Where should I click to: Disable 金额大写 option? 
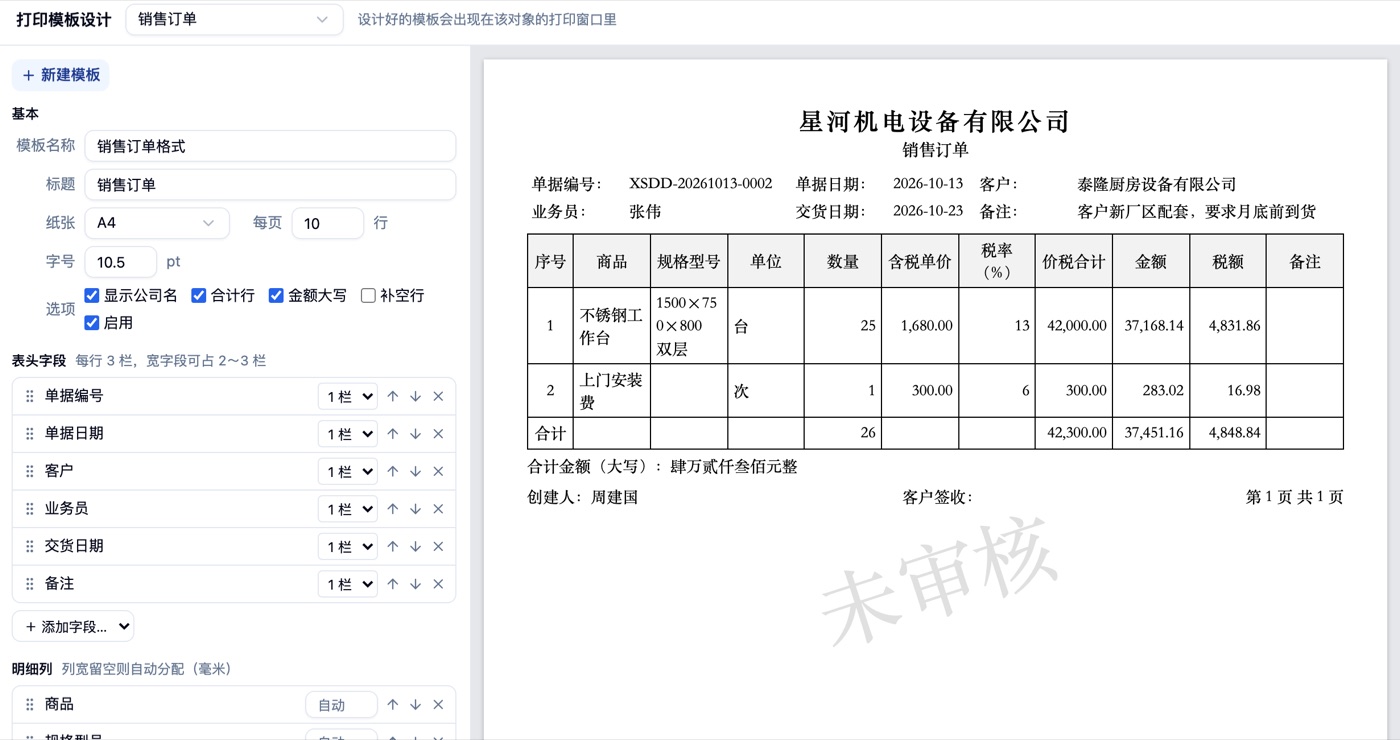coord(276,296)
